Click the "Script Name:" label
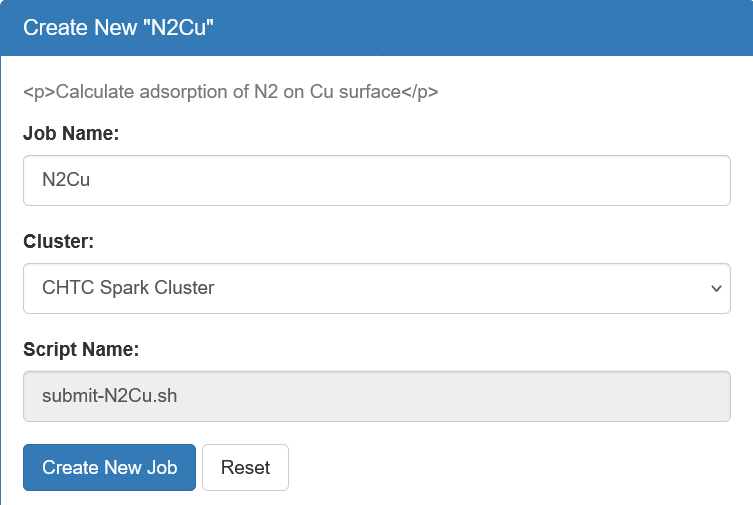This screenshot has height=505, width=753. [81, 349]
